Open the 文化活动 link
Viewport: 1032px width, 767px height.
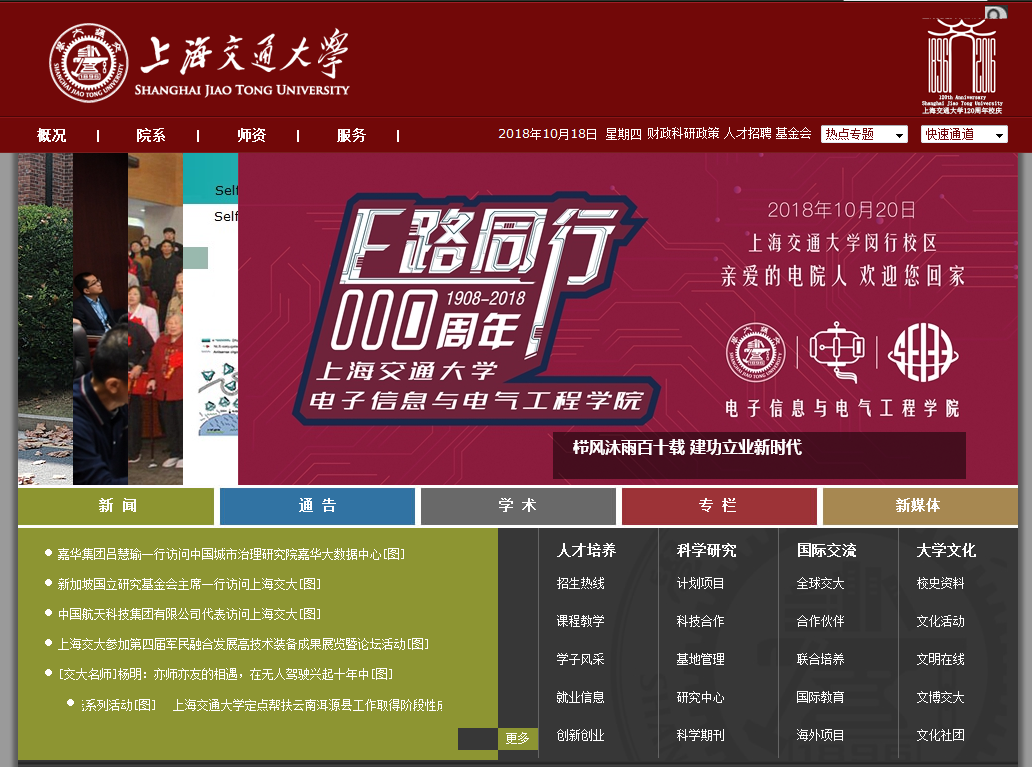[940, 621]
